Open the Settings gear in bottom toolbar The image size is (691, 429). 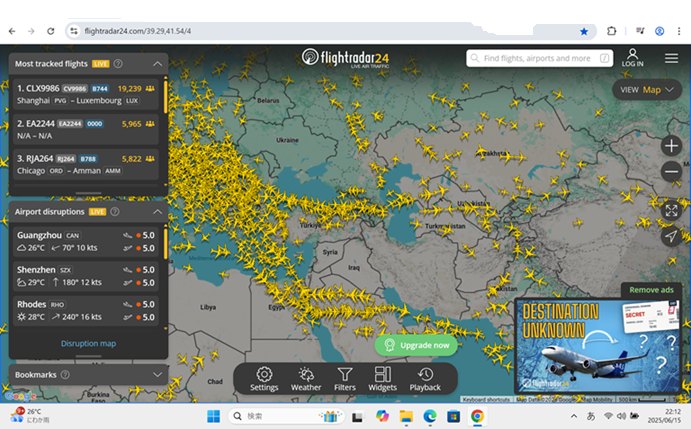pos(264,379)
